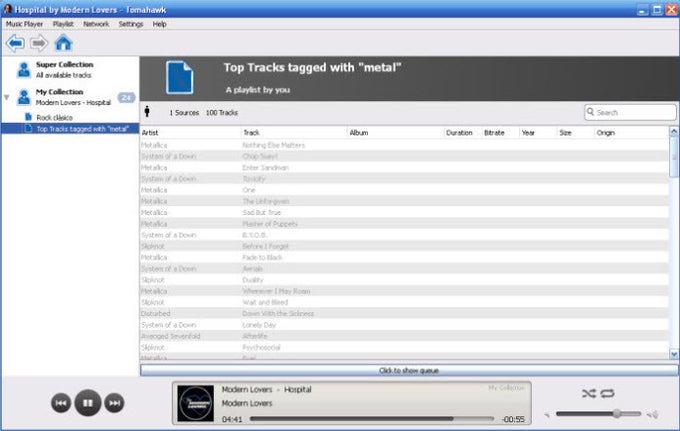Image resolution: width=680 pixels, height=431 pixels.
Task: Sort by the Year column header
Action: point(538,133)
